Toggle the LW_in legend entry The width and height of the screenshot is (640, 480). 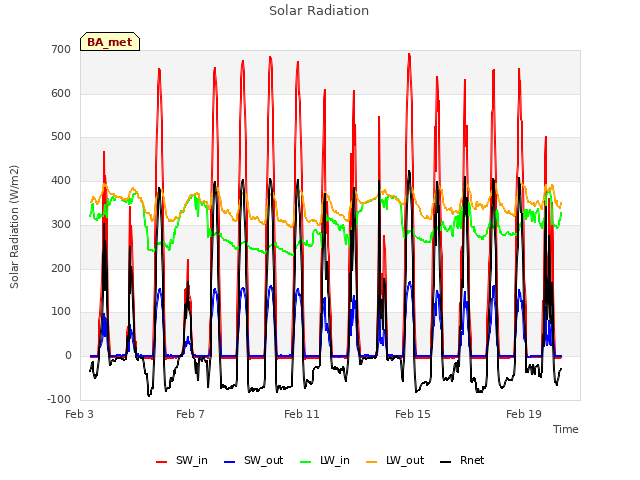(325, 460)
